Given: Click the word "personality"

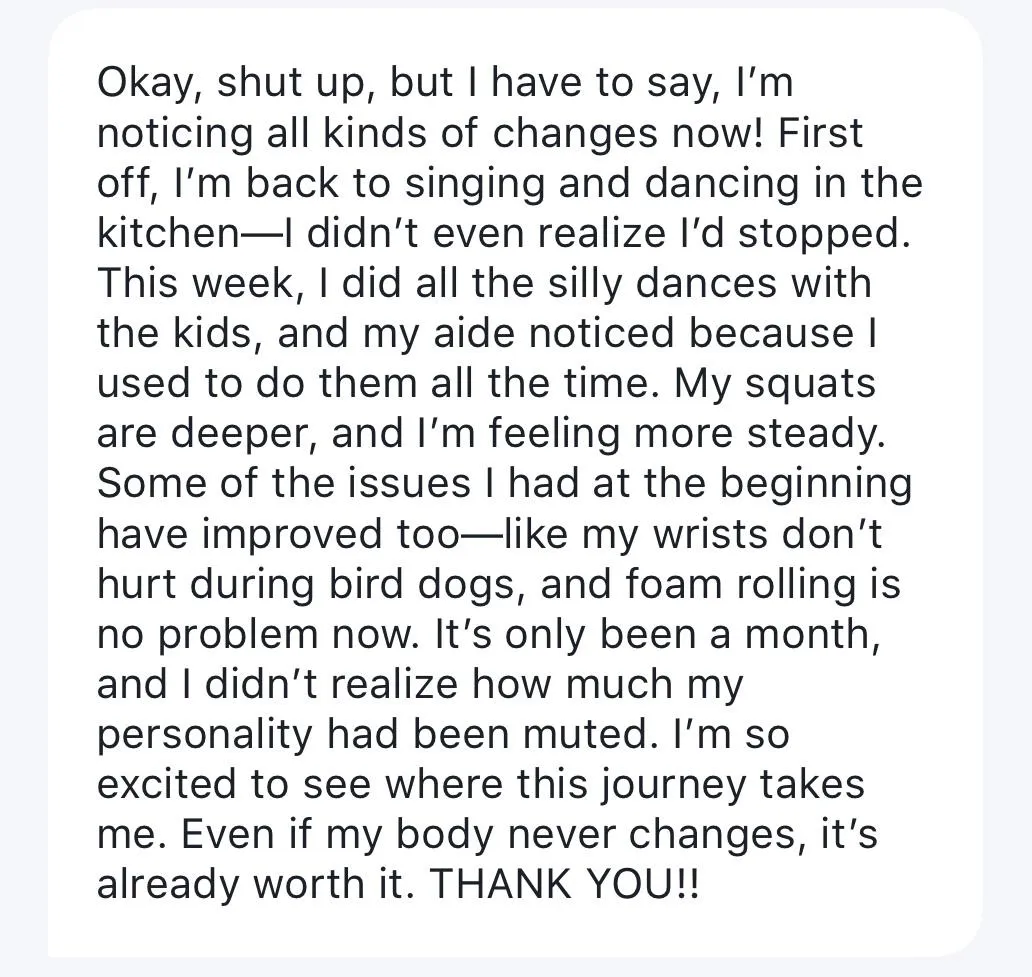Looking at the screenshot, I should coord(205,735).
